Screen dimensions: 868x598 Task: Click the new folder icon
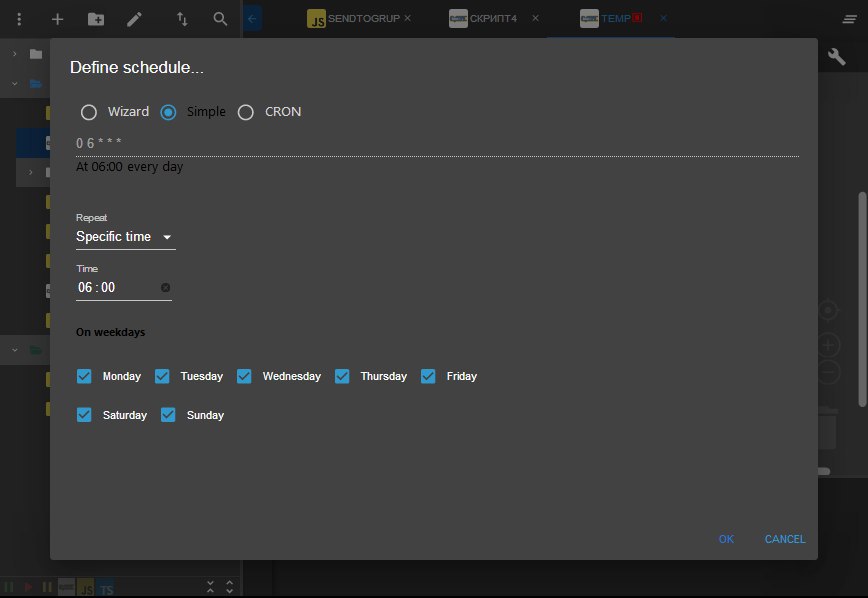[x=96, y=19]
